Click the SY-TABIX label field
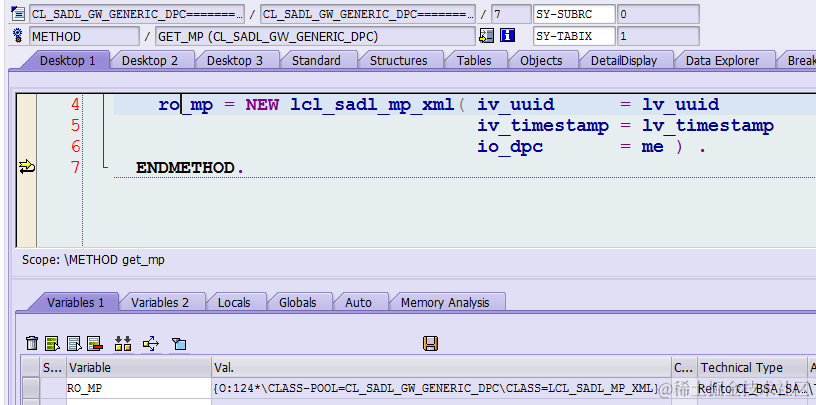Image resolution: width=816 pixels, height=405 pixels. 574,36
